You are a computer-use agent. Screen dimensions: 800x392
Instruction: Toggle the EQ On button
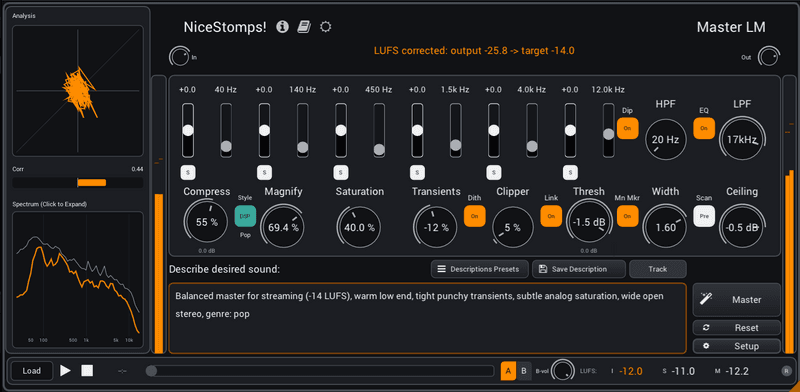pyautogui.click(x=704, y=128)
